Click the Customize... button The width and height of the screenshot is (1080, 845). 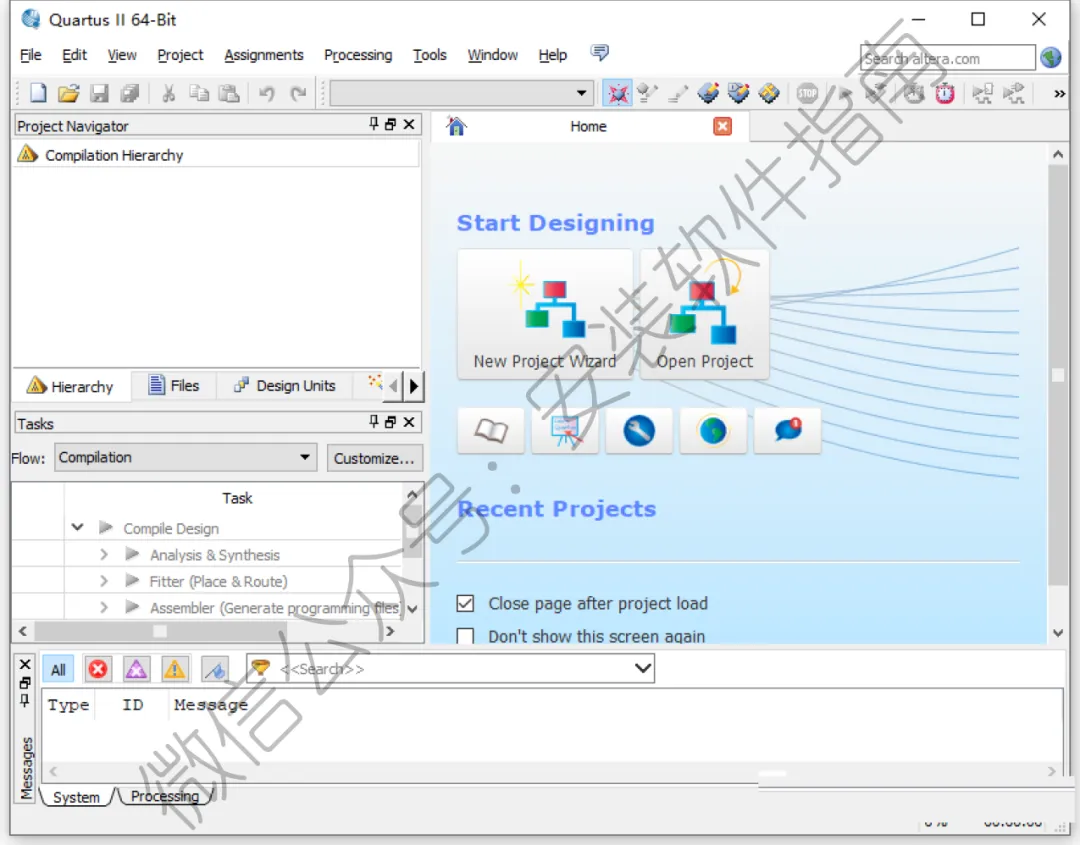374,458
